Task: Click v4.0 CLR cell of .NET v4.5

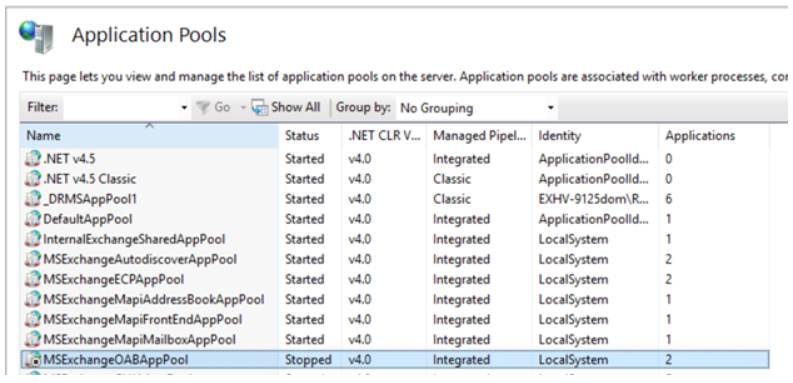Action: click(x=360, y=159)
